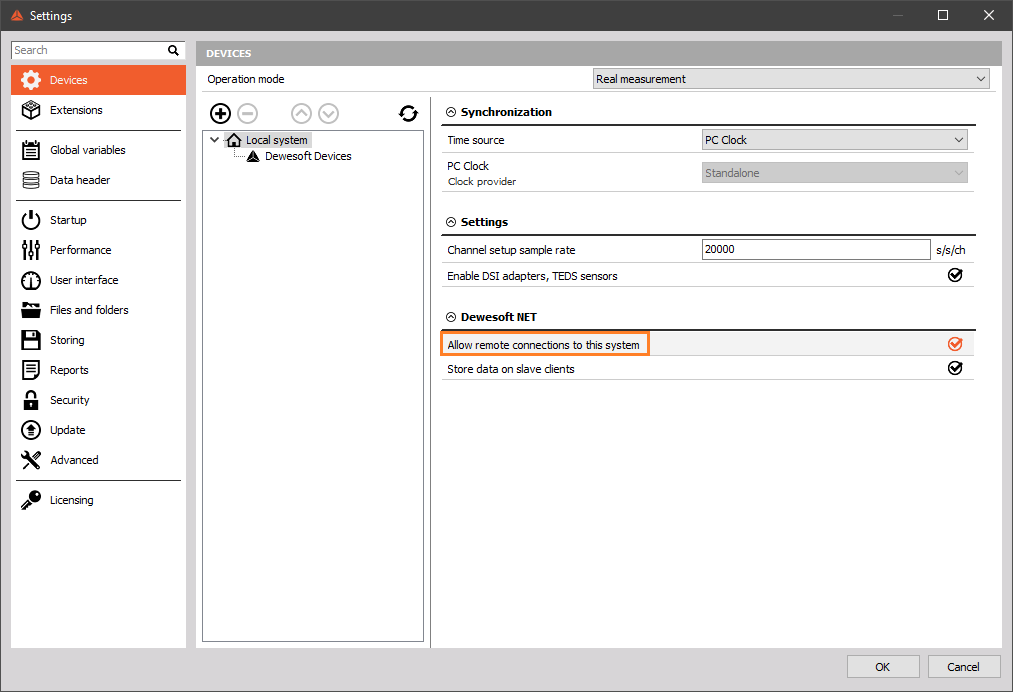
Task: Move device up with up-arrow icon
Action: pos(301,114)
